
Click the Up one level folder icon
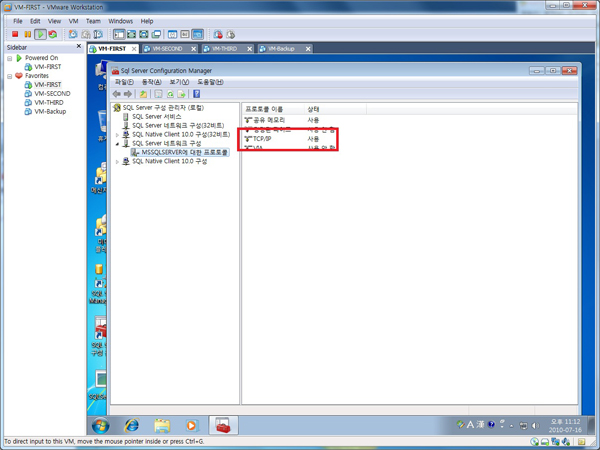tap(143, 94)
